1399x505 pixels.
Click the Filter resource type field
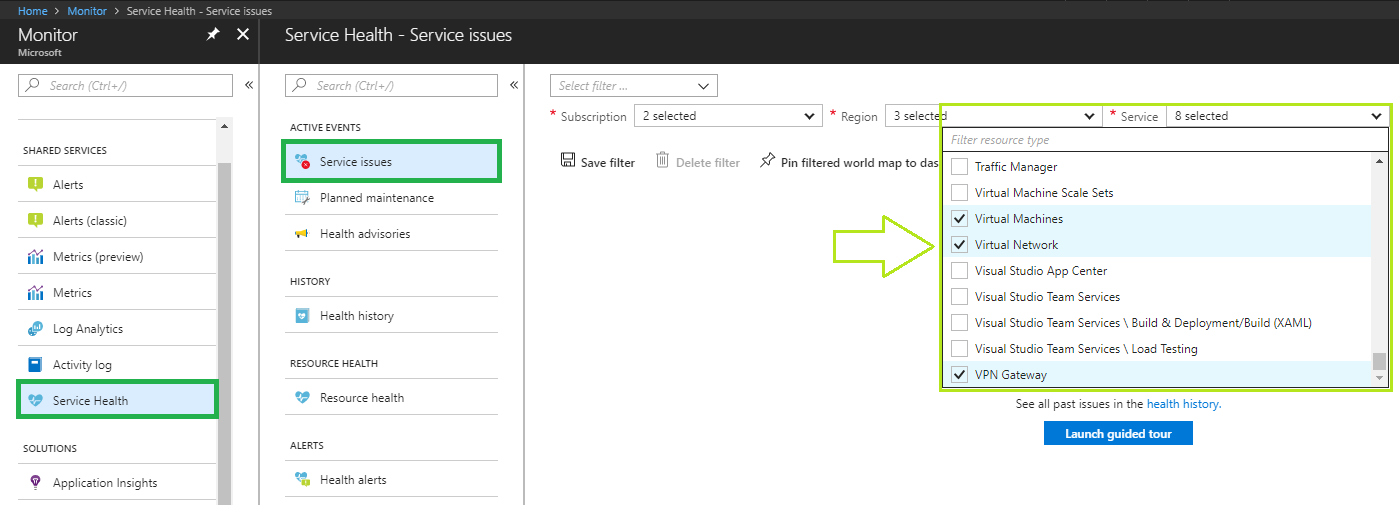click(1165, 140)
